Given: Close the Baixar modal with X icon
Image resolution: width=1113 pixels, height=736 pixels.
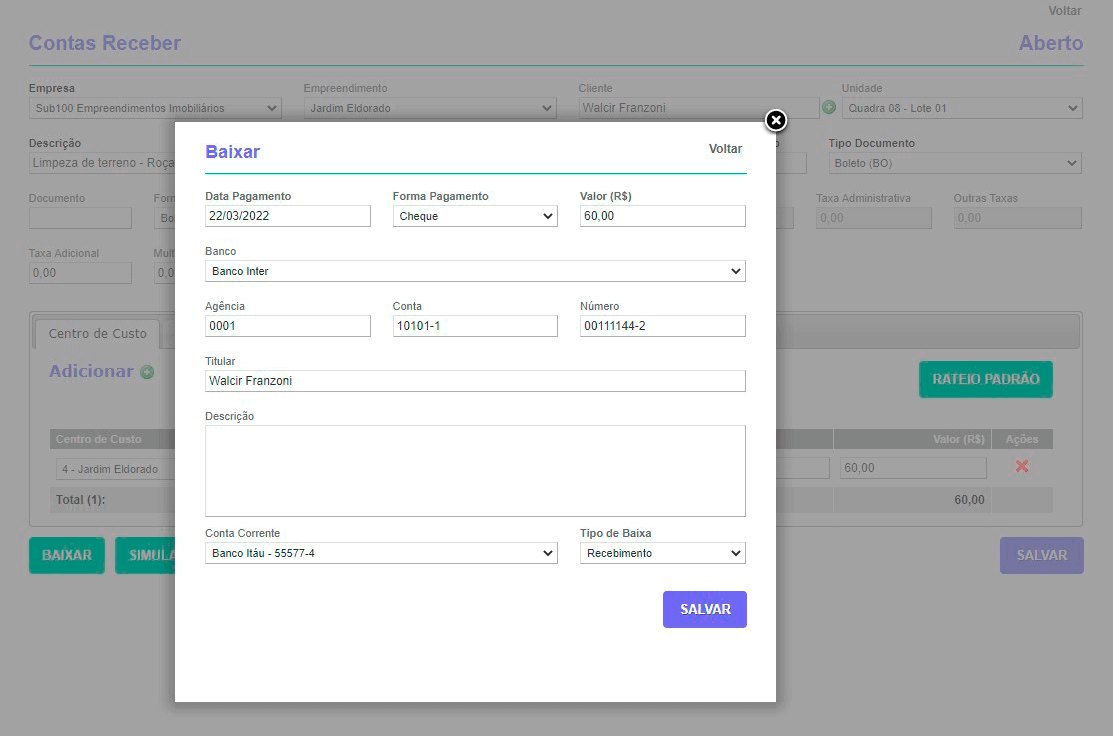Looking at the screenshot, I should [x=776, y=121].
